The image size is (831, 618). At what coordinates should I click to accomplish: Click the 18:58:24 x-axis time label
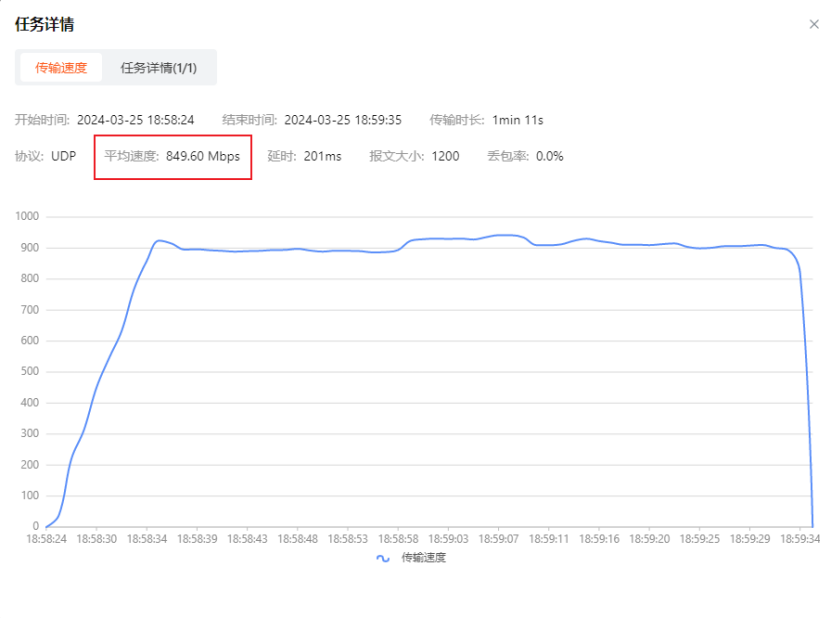(x=46, y=538)
